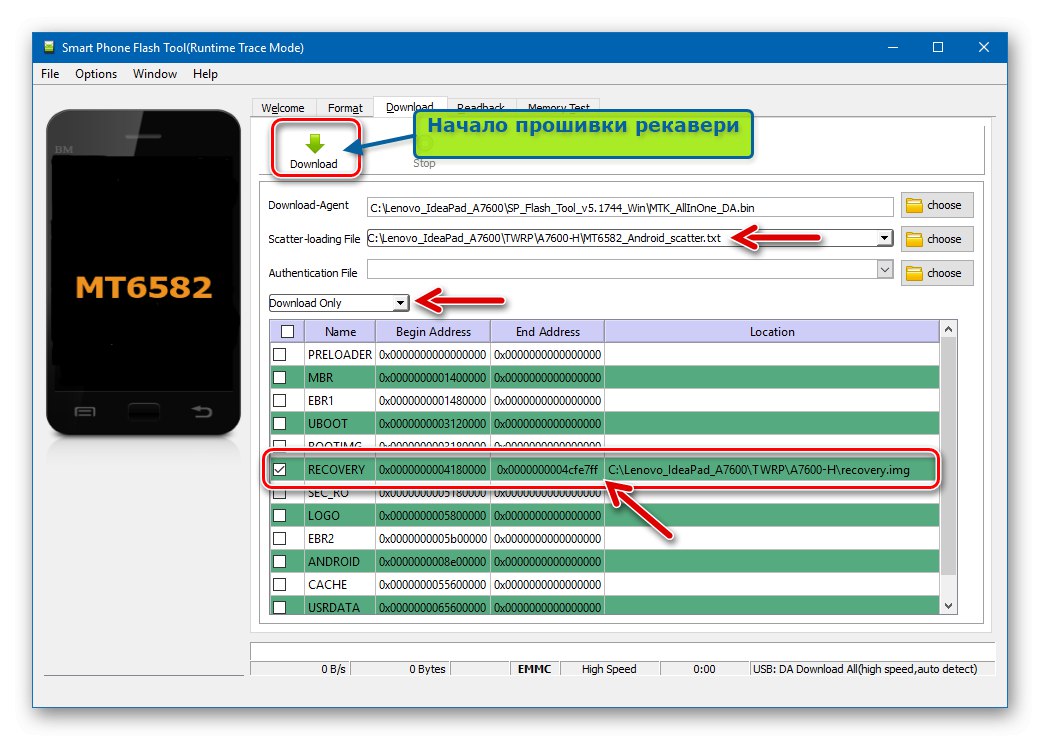Screen dimensions: 1040x740
Task: Open the Window menu
Action: [x=155, y=74]
